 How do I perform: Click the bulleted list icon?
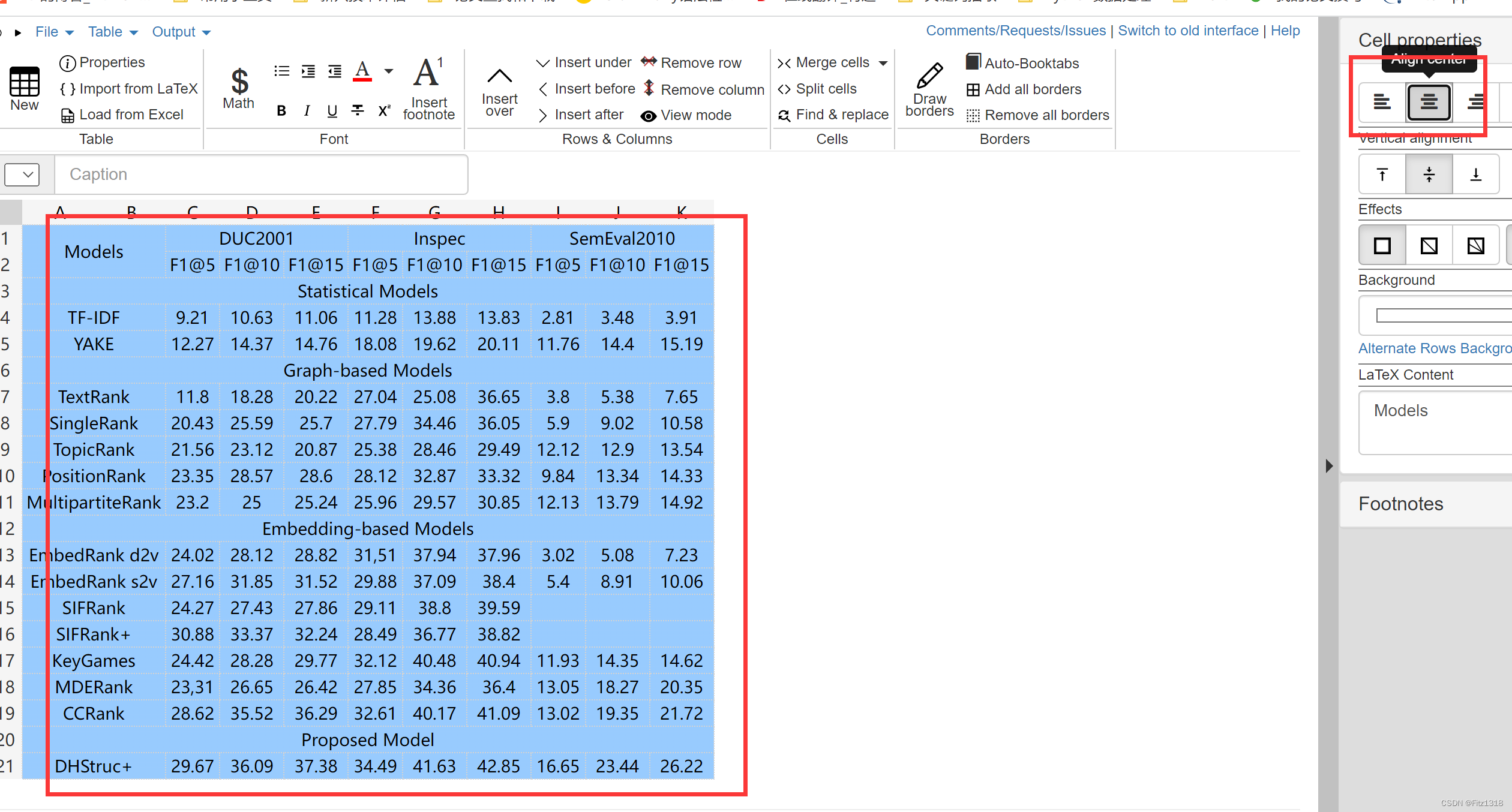281,71
